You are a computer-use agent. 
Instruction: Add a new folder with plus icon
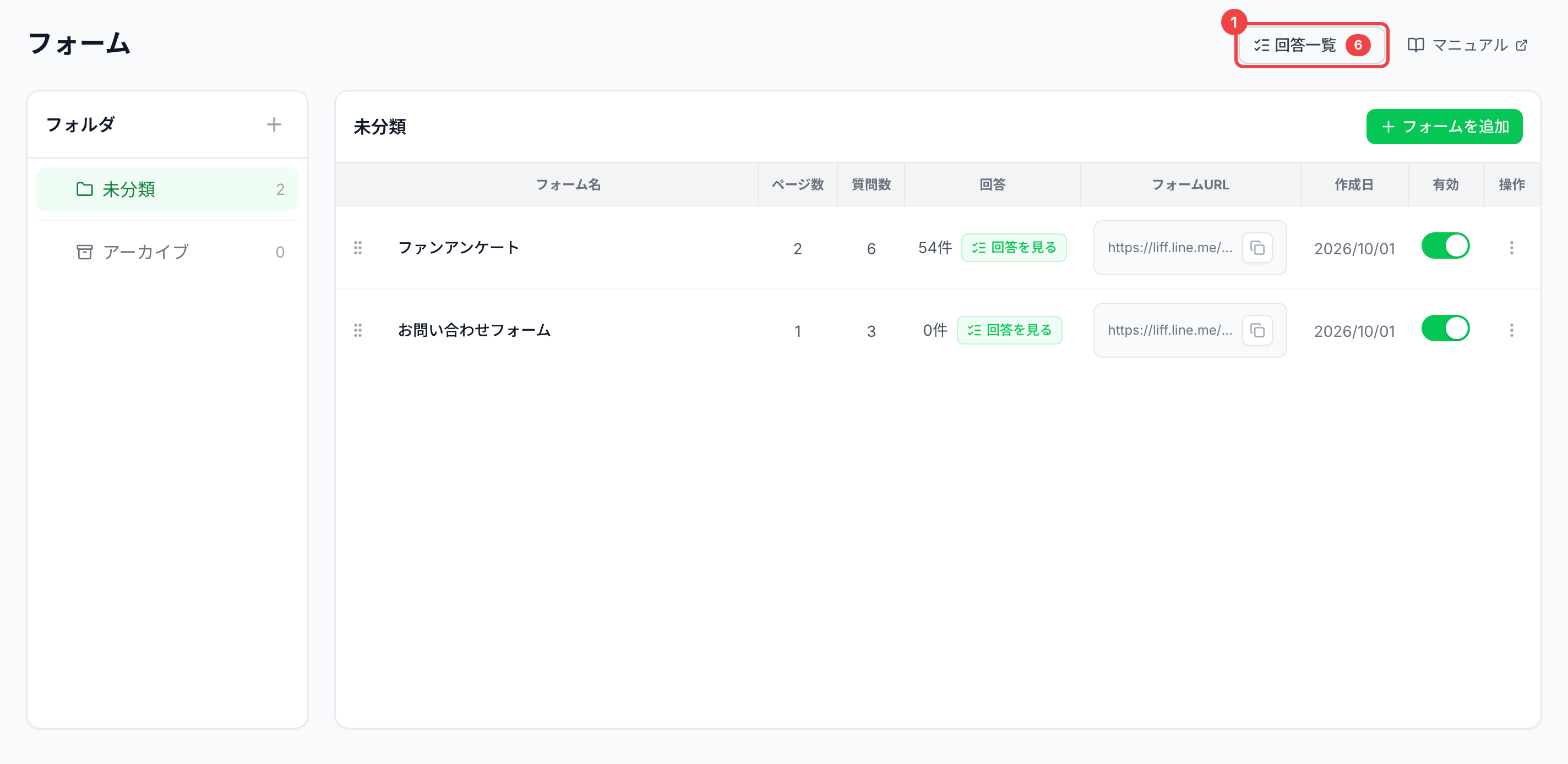pyautogui.click(x=274, y=125)
